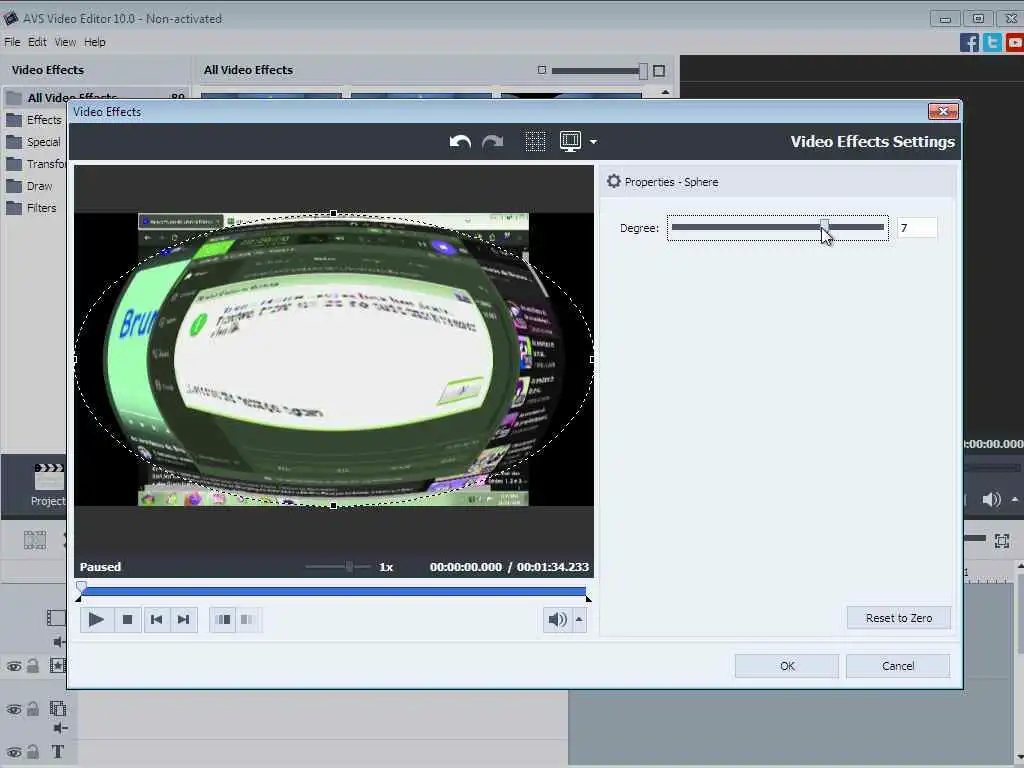Mute the preview volume speaker
The height and width of the screenshot is (768, 1024).
point(557,619)
